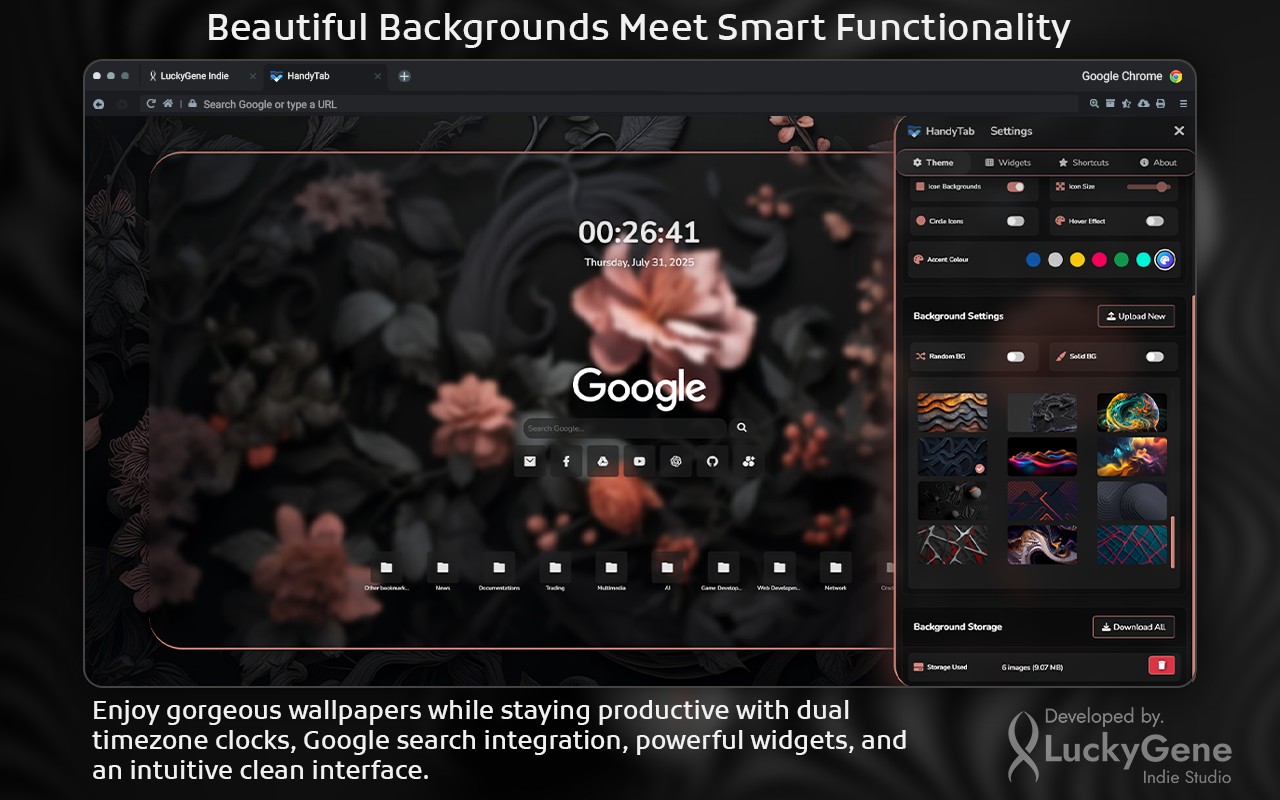Open the Web Development bookmarks folder
The image size is (1280, 800).
pos(779,568)
